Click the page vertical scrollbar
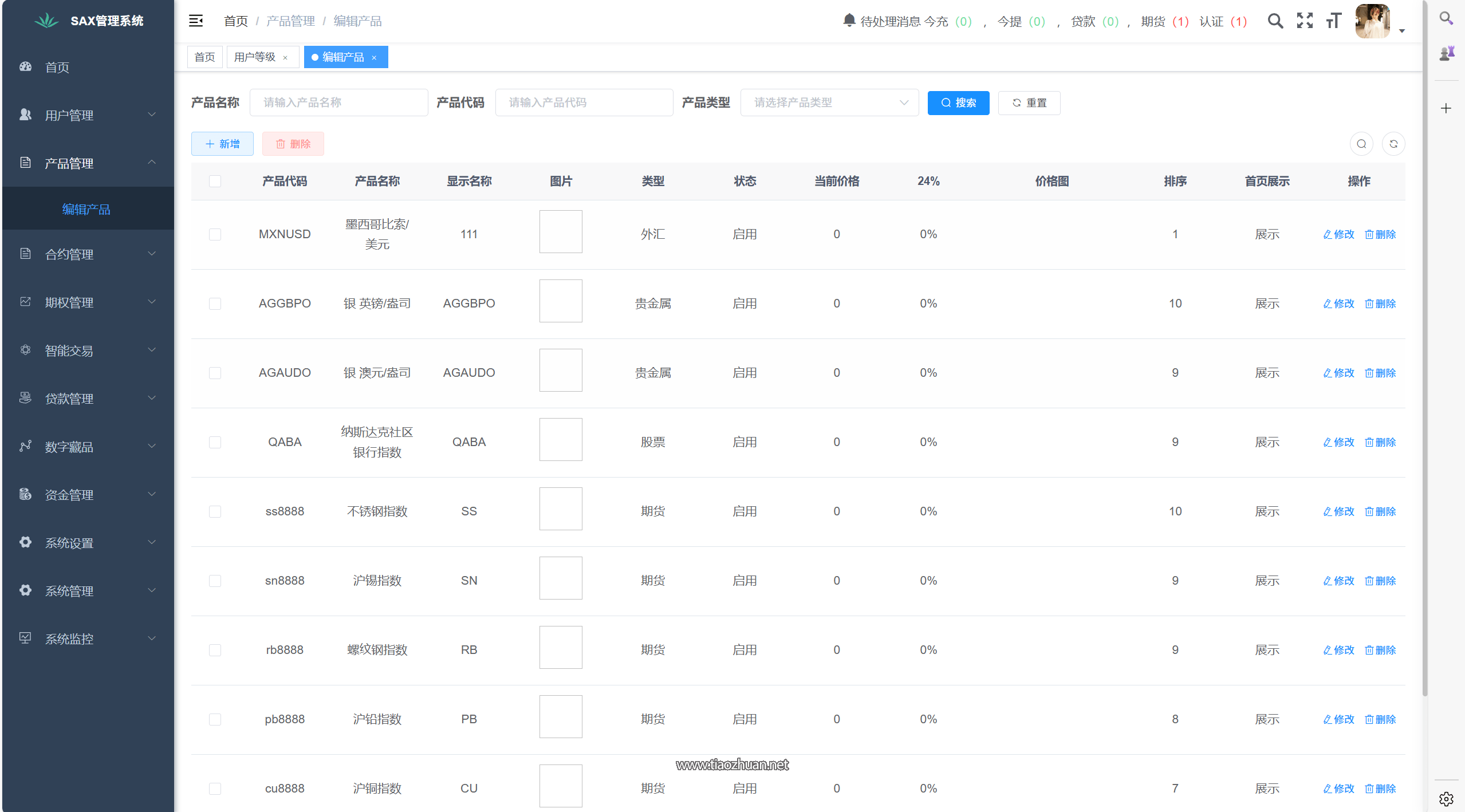Image resolution: width=1465 pixels, height=812 pixels. click(1424, 344)
